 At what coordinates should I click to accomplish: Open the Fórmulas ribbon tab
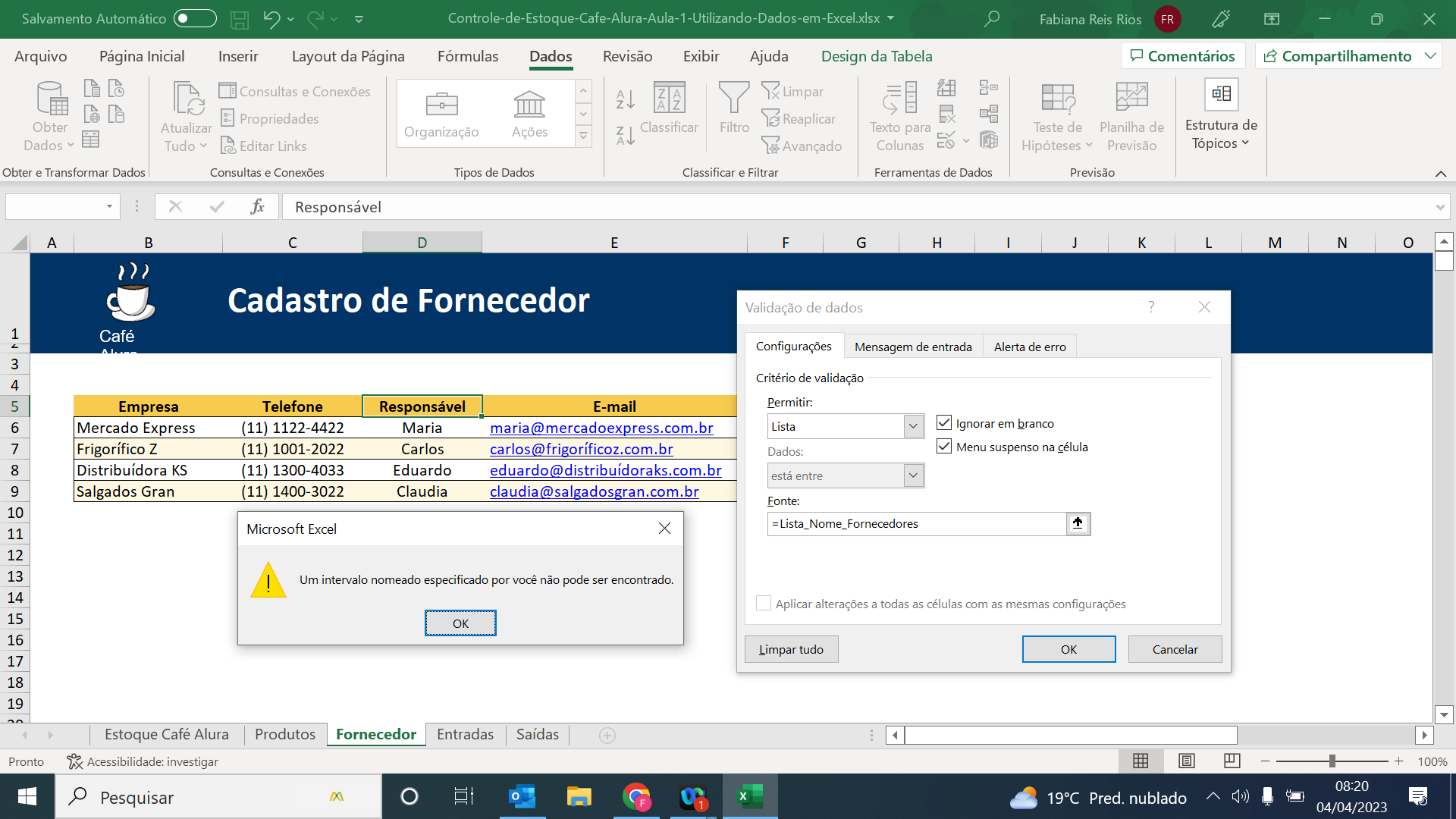click(x=468, y=56)
